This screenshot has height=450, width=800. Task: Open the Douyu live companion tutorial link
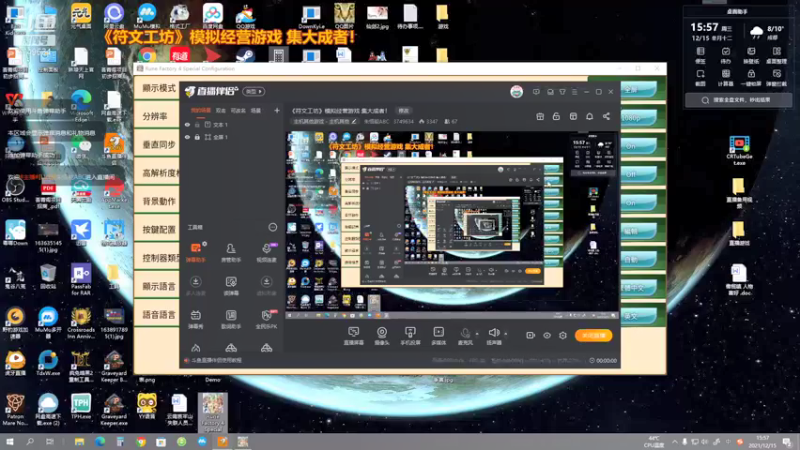(216, 360)
